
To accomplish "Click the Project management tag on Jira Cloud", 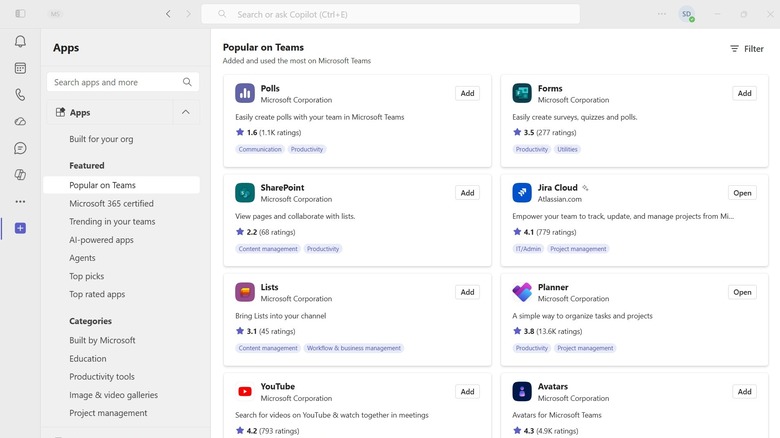I will pyautogui.click(x=578, y=249).
